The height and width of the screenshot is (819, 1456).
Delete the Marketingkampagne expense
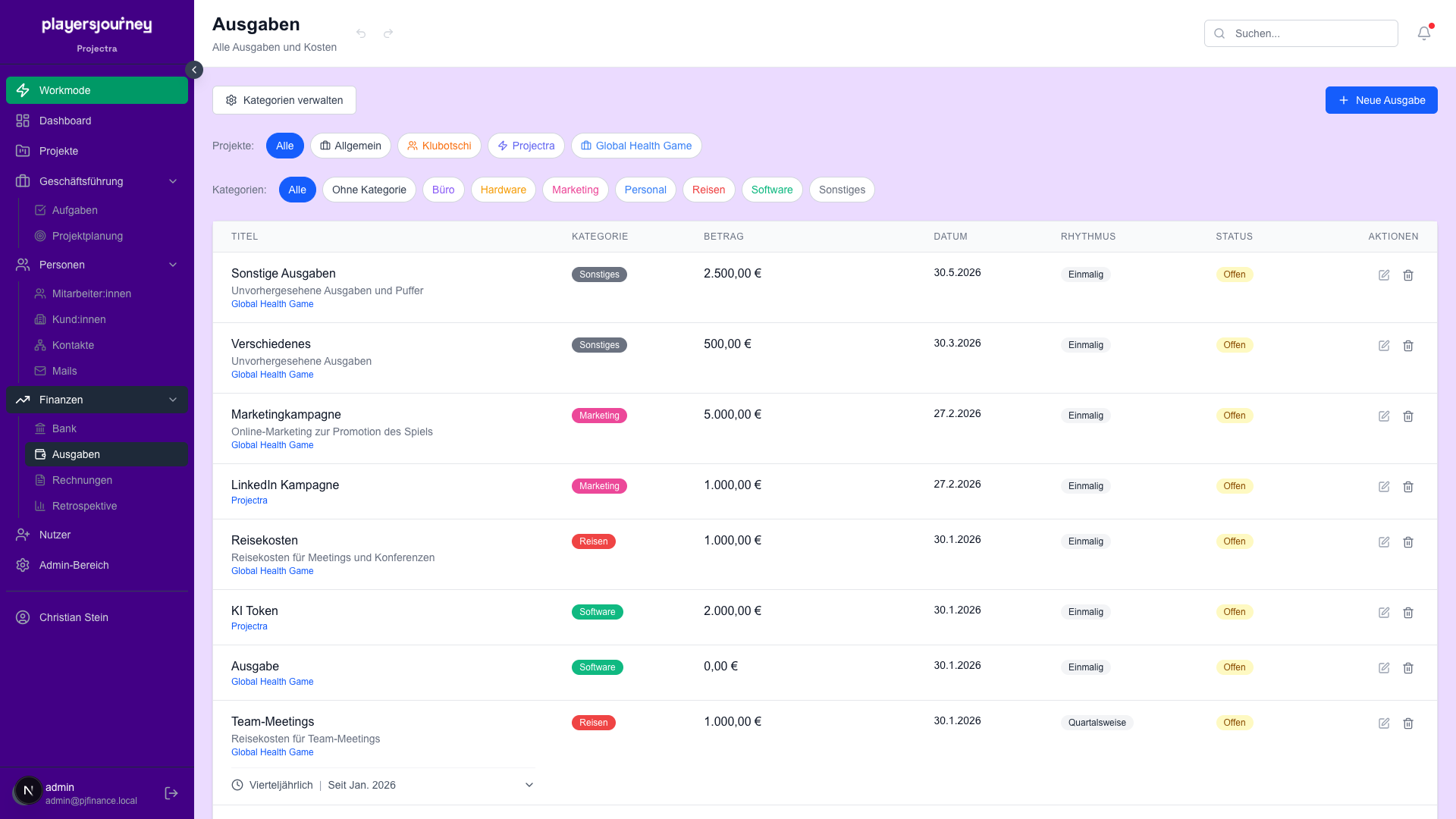coord(1407,416)
